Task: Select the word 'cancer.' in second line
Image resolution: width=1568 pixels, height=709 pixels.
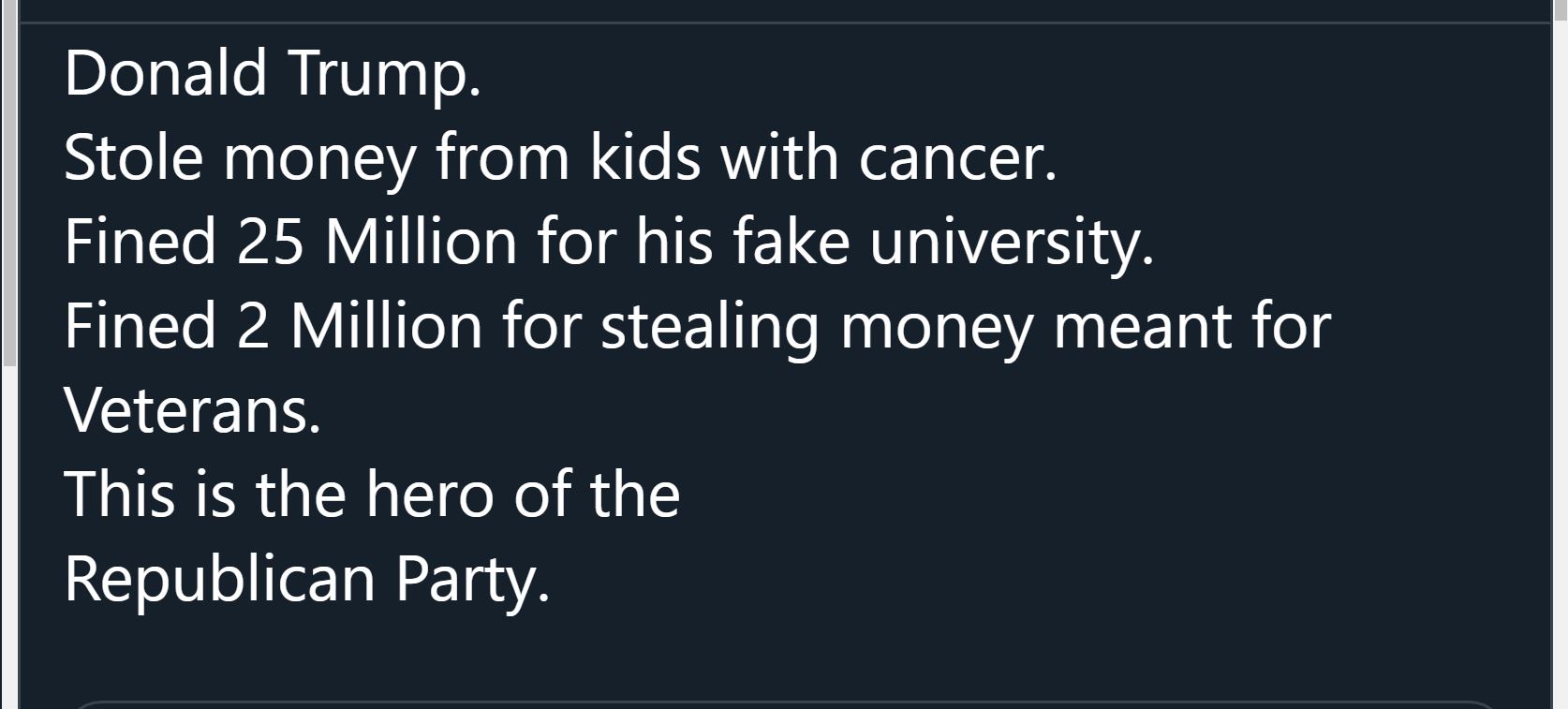Action: tap(958, 158)
